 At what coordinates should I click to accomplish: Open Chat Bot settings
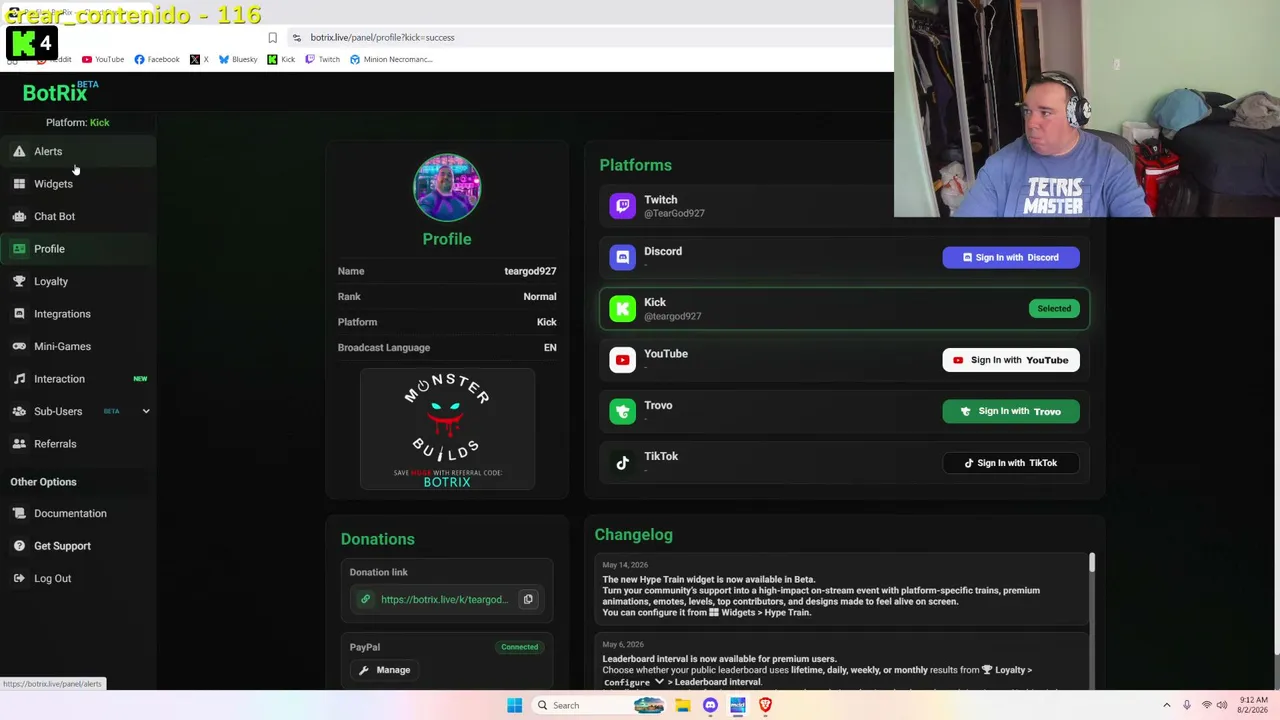coord(54,216)
